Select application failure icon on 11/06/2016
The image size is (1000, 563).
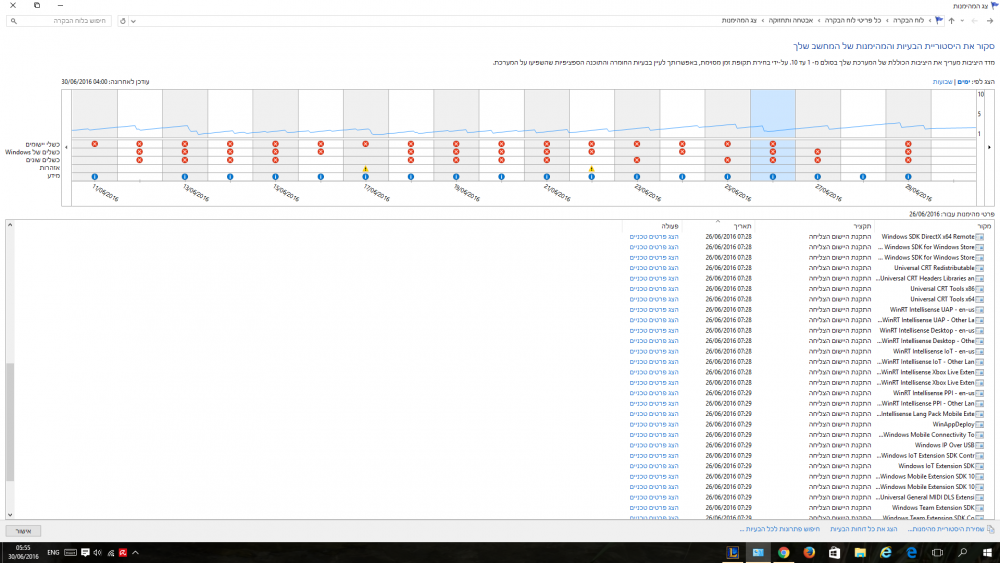tap(94, 144)
